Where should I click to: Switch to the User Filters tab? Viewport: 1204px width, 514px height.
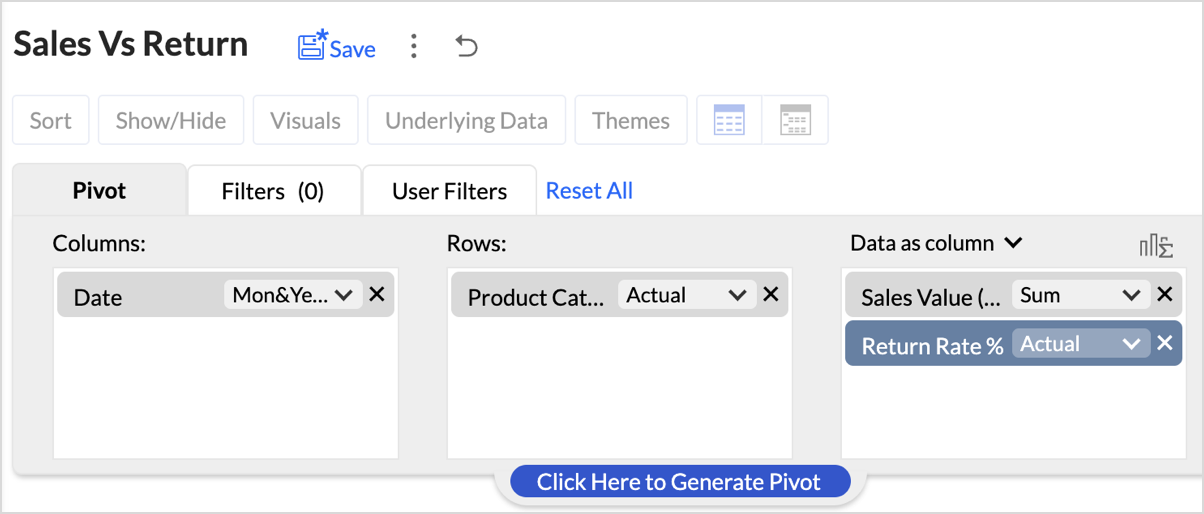pos(449,191)
